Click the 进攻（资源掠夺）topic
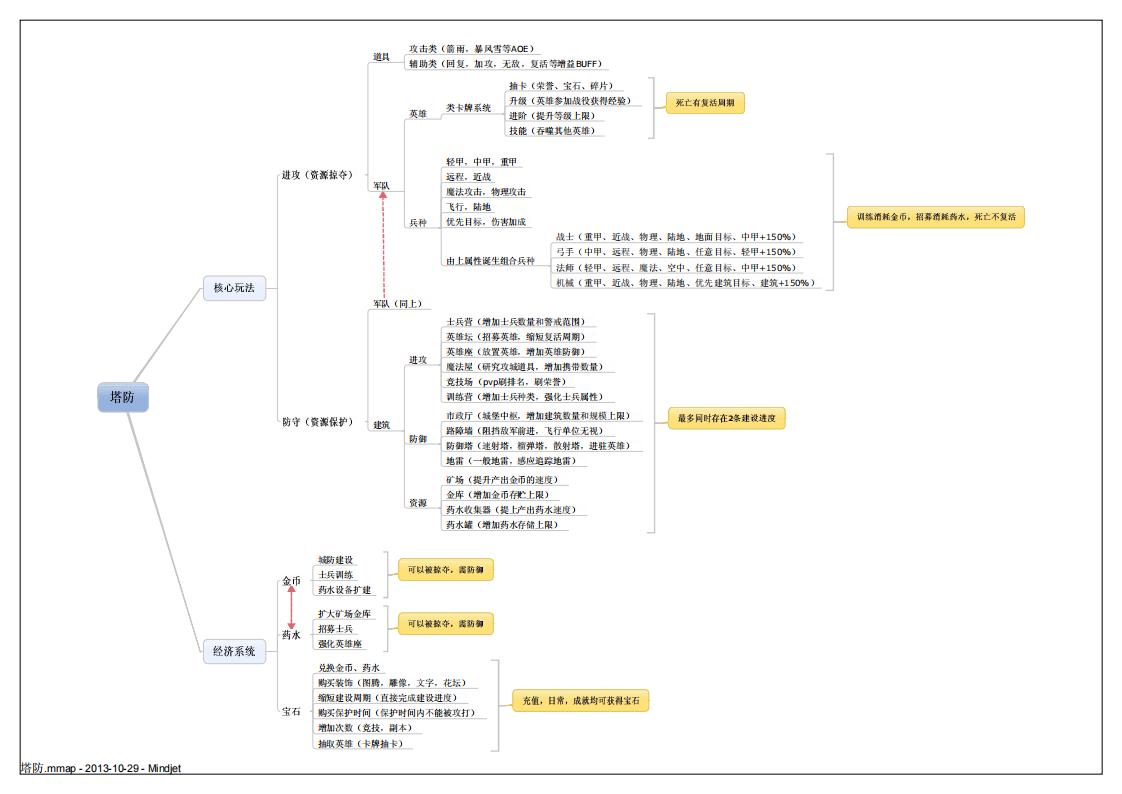1122x794 pixels. tap(316, 174)
